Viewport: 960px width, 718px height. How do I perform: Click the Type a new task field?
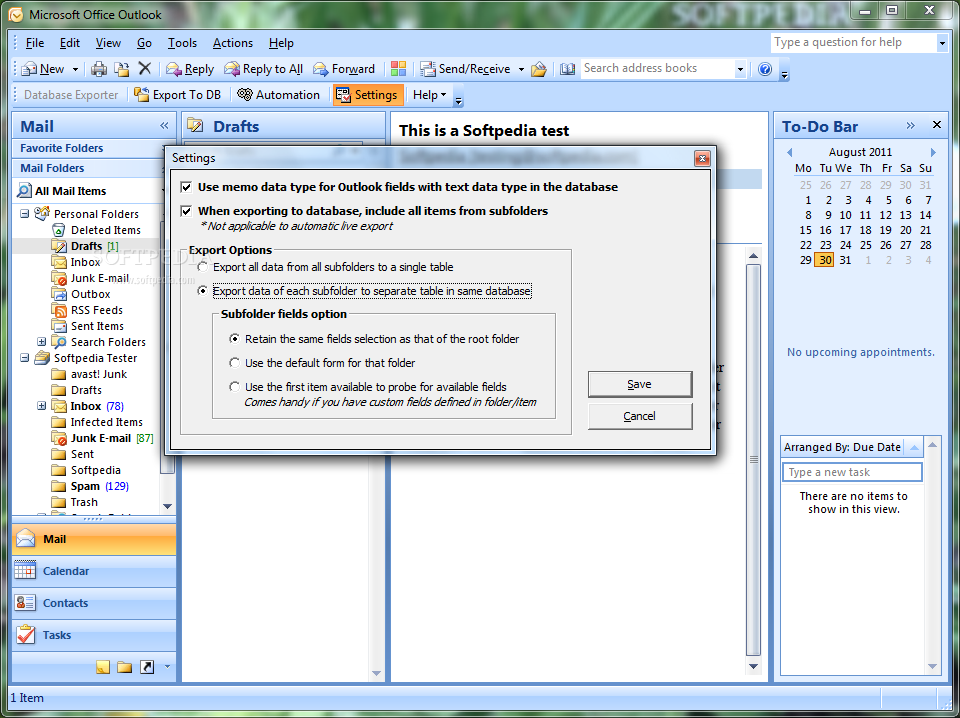852,472
